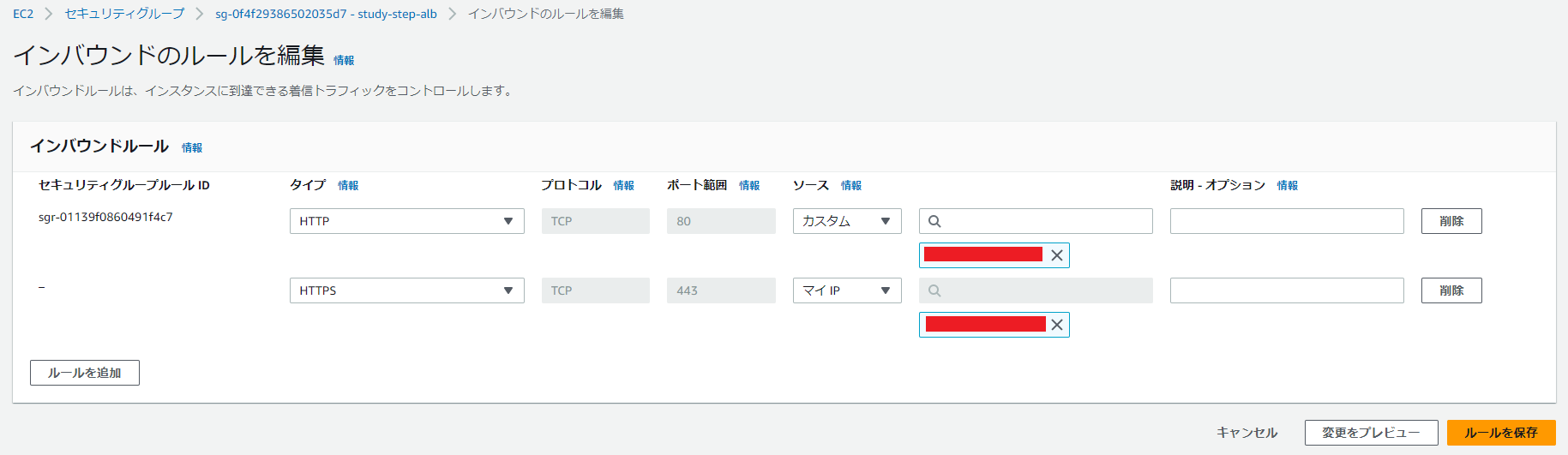Click 情報 link next to タイプ column
This screenshot has width=1568, height=455.
click(x=348, y=185)
